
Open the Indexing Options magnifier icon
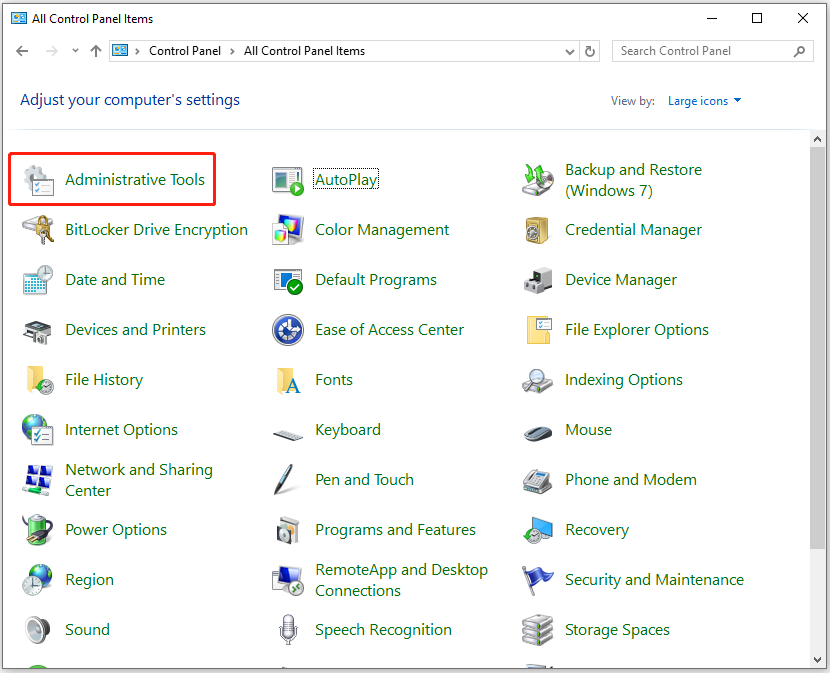point(537,381)
